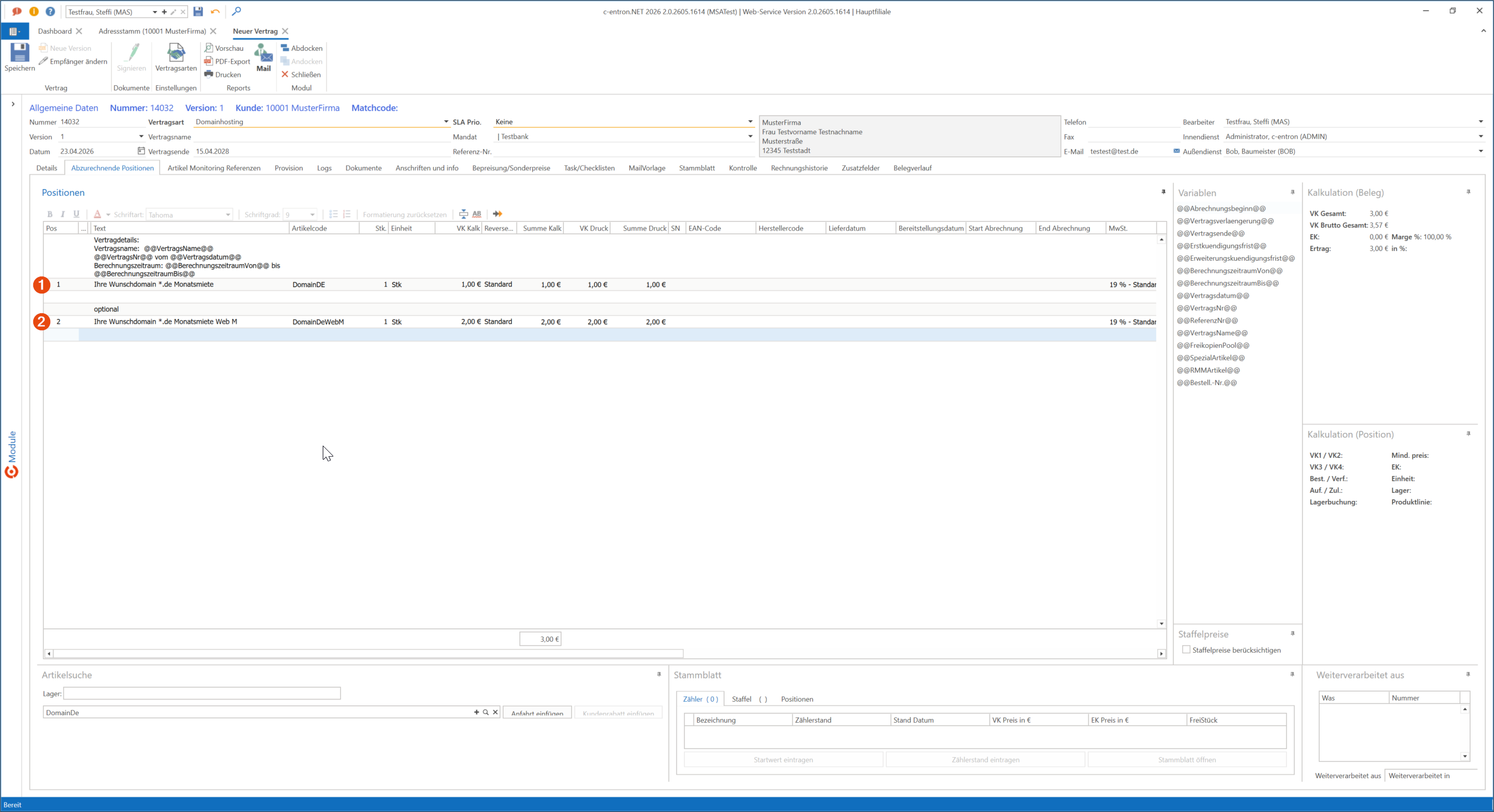Expand the left side panel chevron
The height and width of the screenshot is (812, 1494).
13,104
